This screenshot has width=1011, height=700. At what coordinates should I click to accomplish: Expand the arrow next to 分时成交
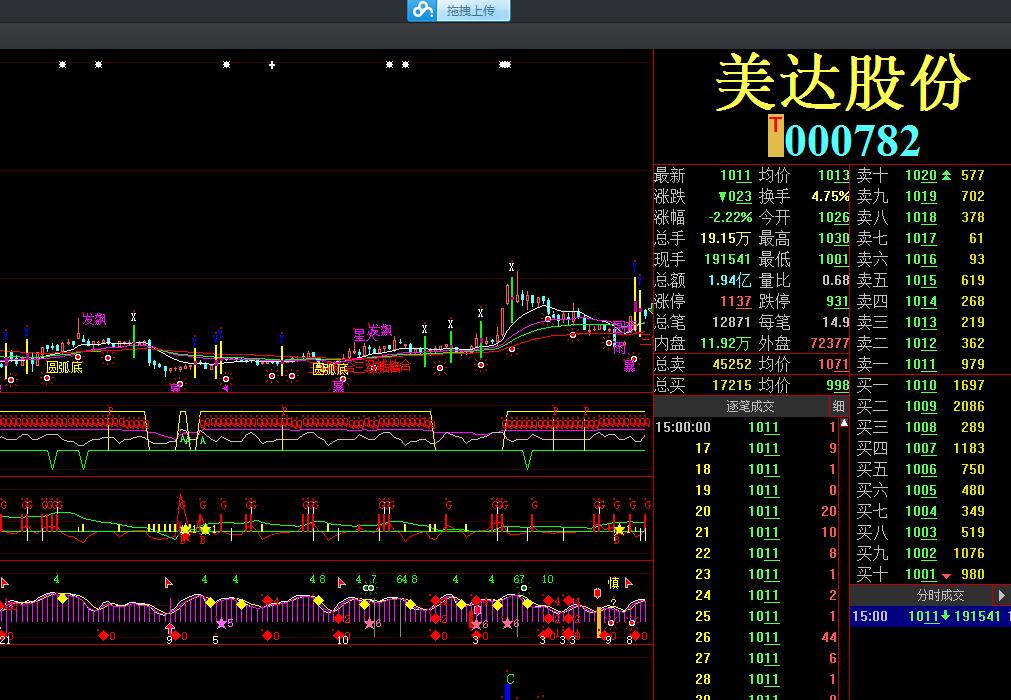[1001, 595]
